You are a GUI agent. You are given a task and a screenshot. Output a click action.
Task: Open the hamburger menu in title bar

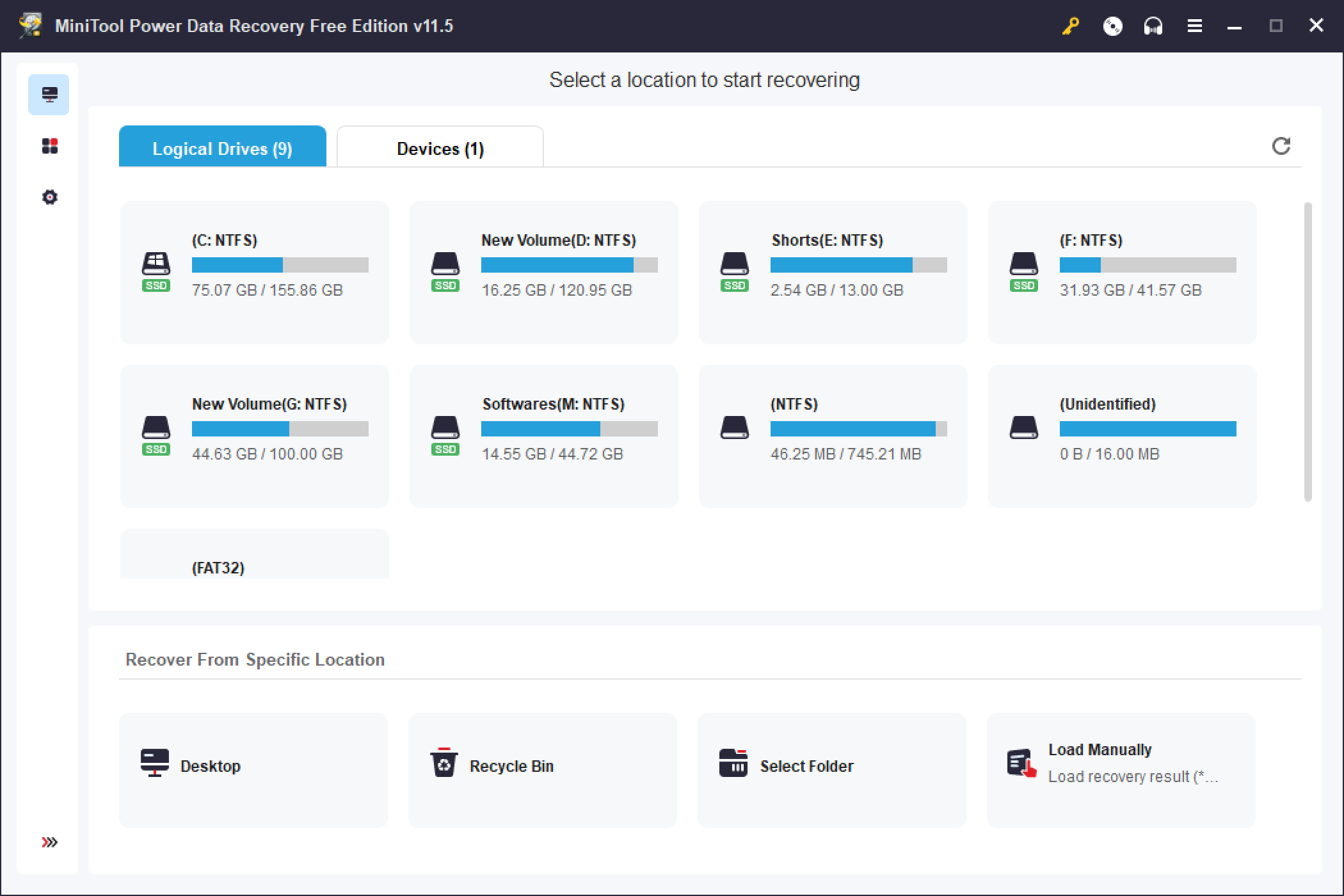click(1194, 26)
